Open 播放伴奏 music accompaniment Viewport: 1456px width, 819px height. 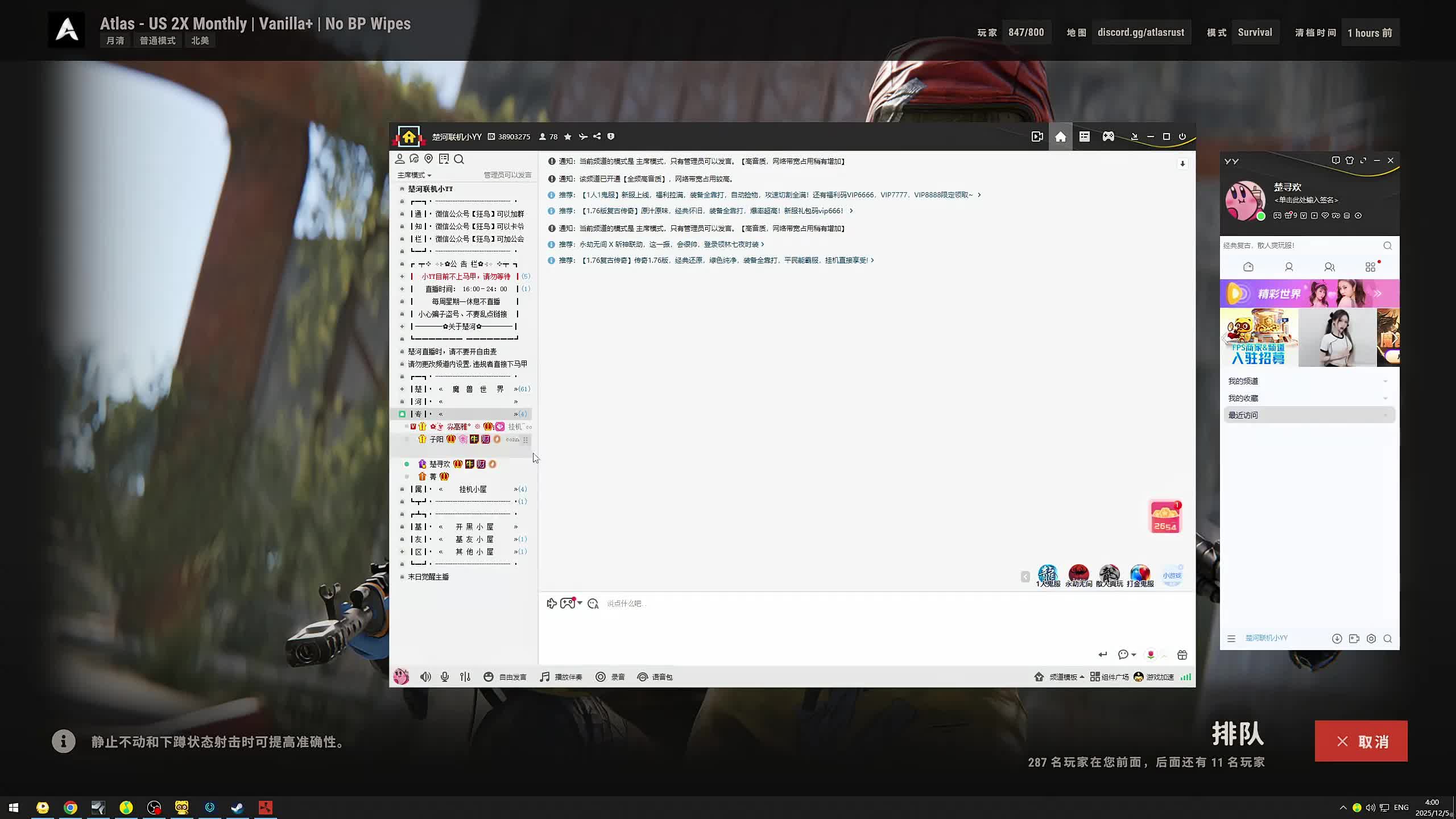[x=561, y=677]
